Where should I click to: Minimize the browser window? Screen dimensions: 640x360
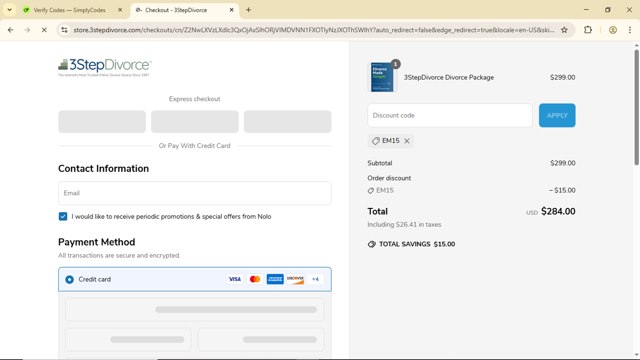(586, 10)
